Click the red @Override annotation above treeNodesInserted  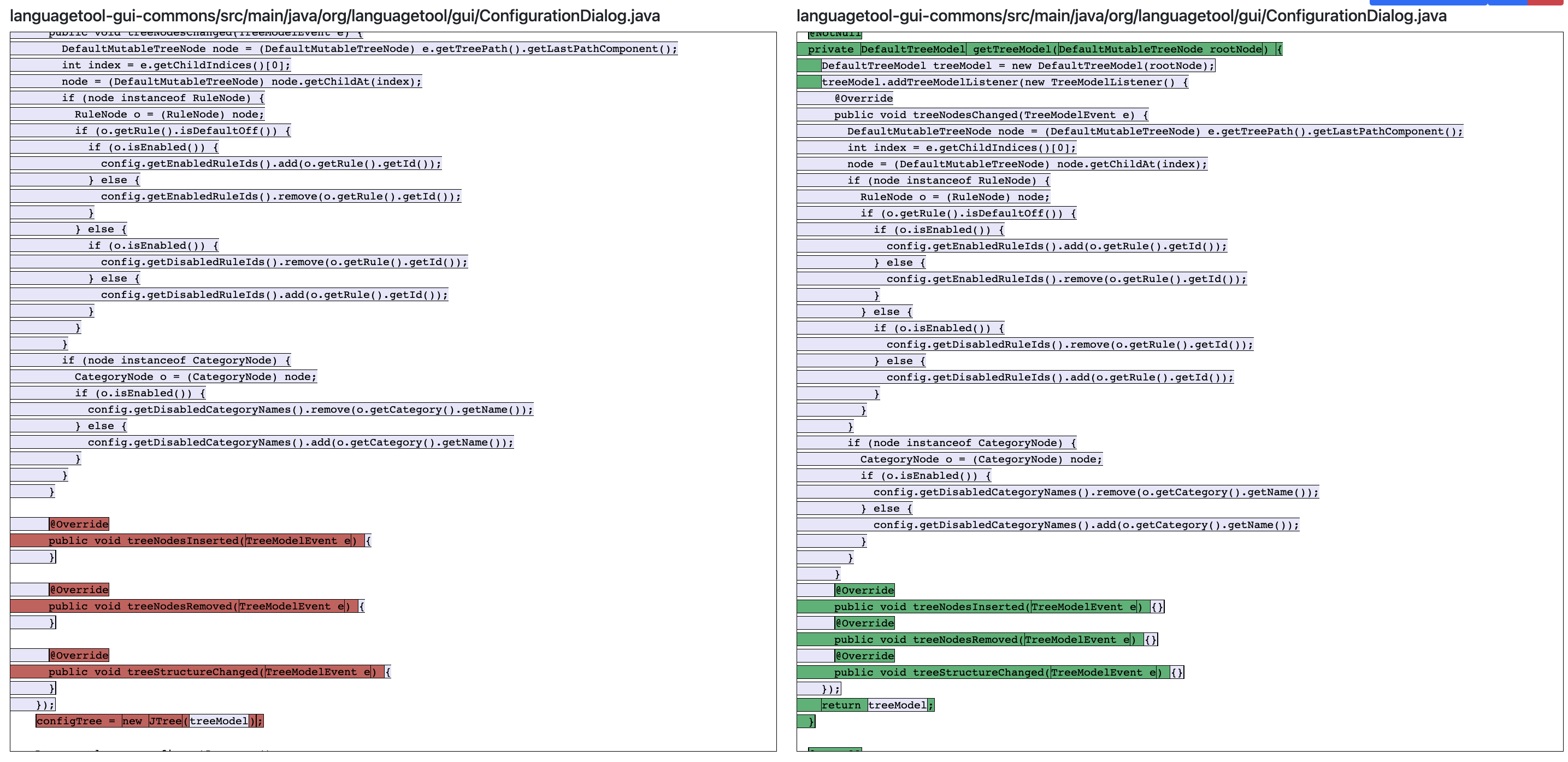78,524
